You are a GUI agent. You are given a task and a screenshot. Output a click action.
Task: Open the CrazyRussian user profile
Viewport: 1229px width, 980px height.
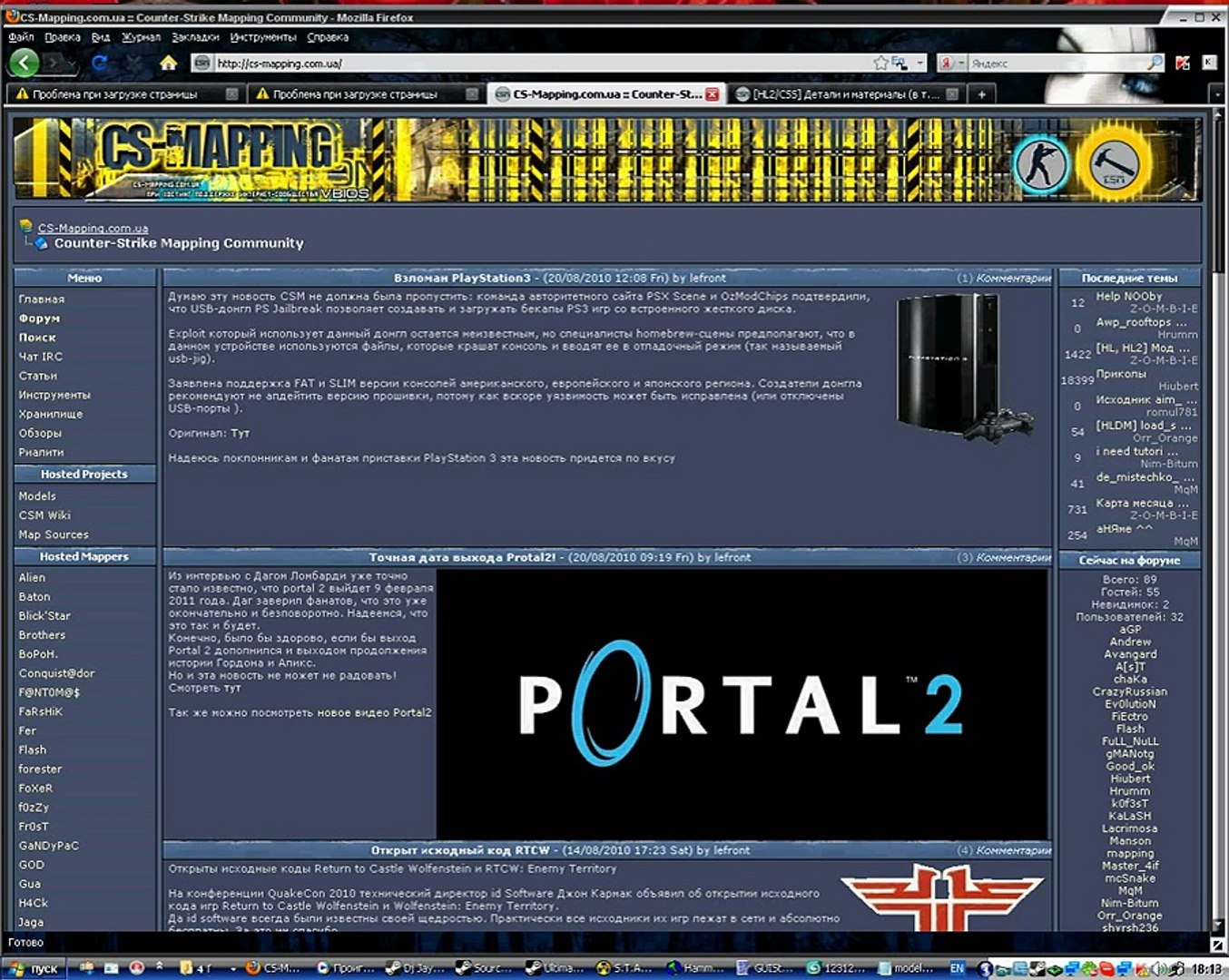click(x=1130, y=691)
